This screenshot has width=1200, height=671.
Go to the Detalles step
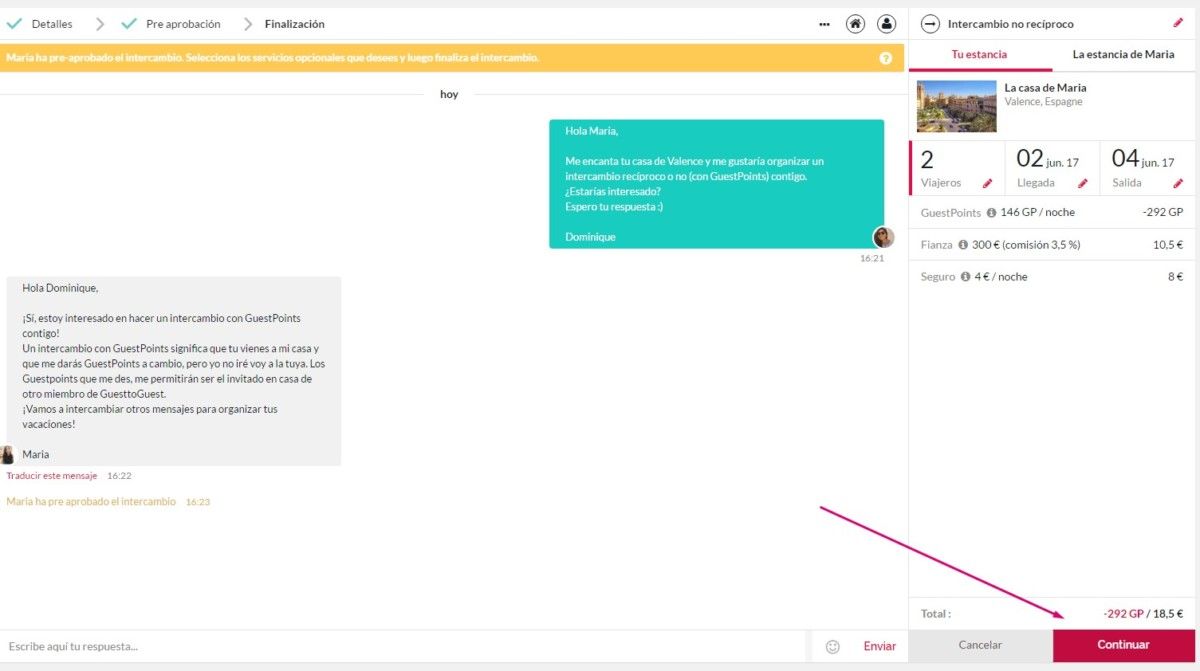point(52,24)
